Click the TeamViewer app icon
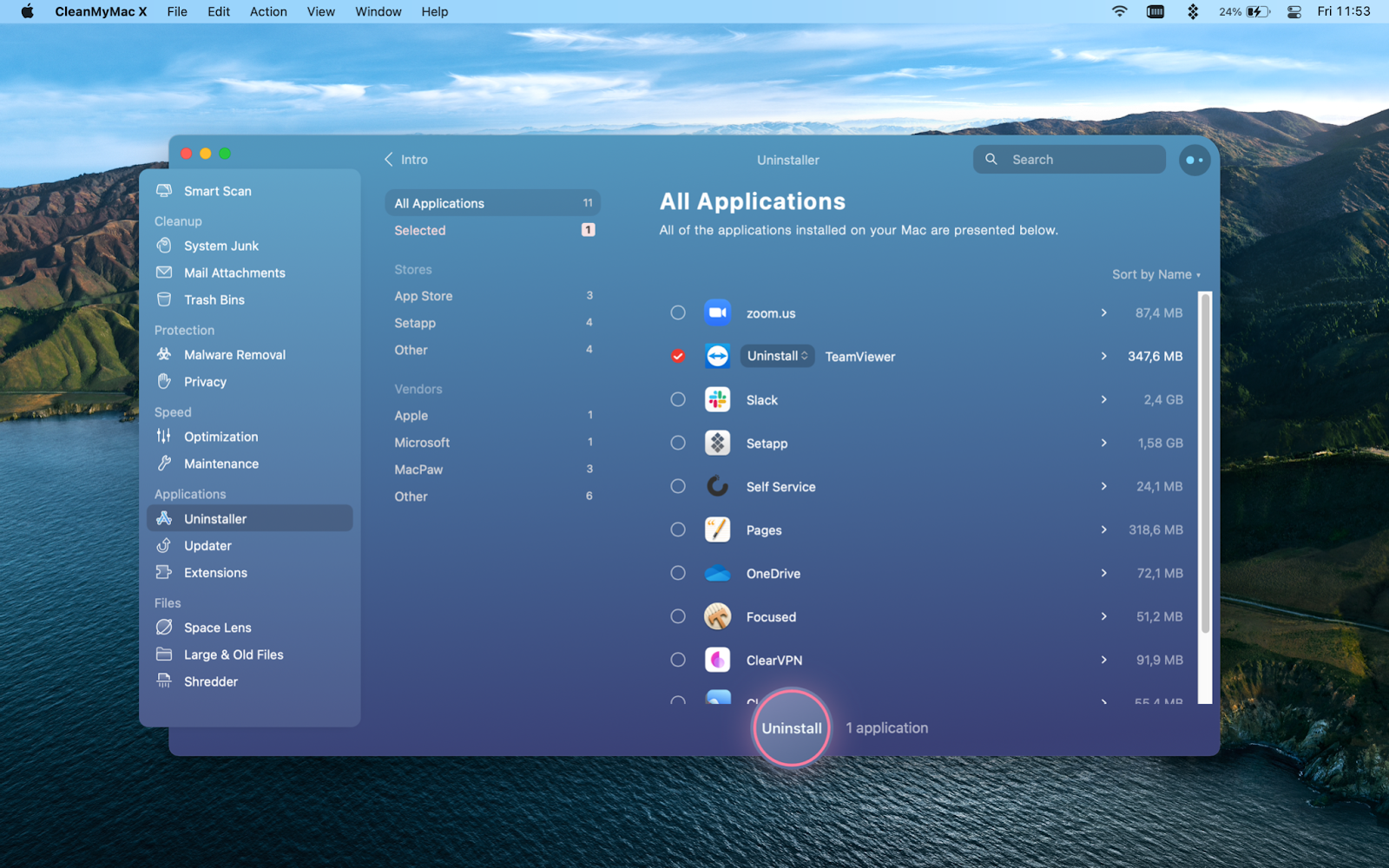 click(x=717, y=356)
